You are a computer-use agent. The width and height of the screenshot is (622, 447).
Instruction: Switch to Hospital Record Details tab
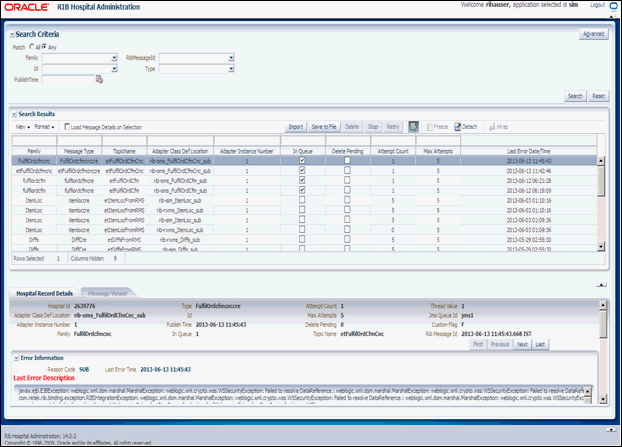tap(44, 294)
